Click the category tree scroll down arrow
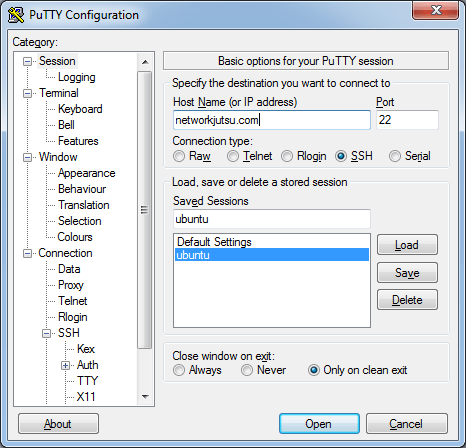466x448 pixels. pos(145,397)
